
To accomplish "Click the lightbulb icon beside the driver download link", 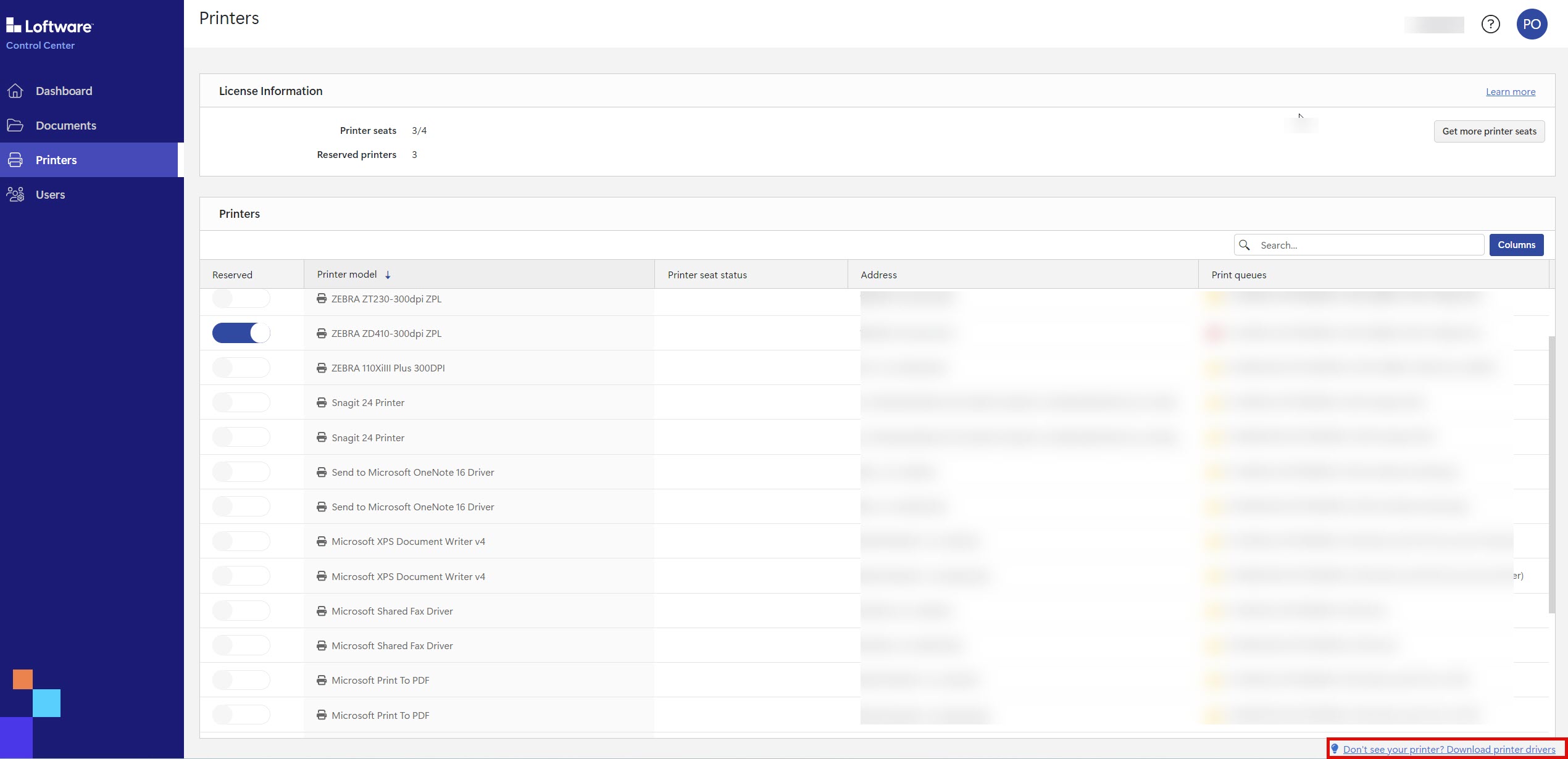I will pyautogui.click(x=1335, y=749).
